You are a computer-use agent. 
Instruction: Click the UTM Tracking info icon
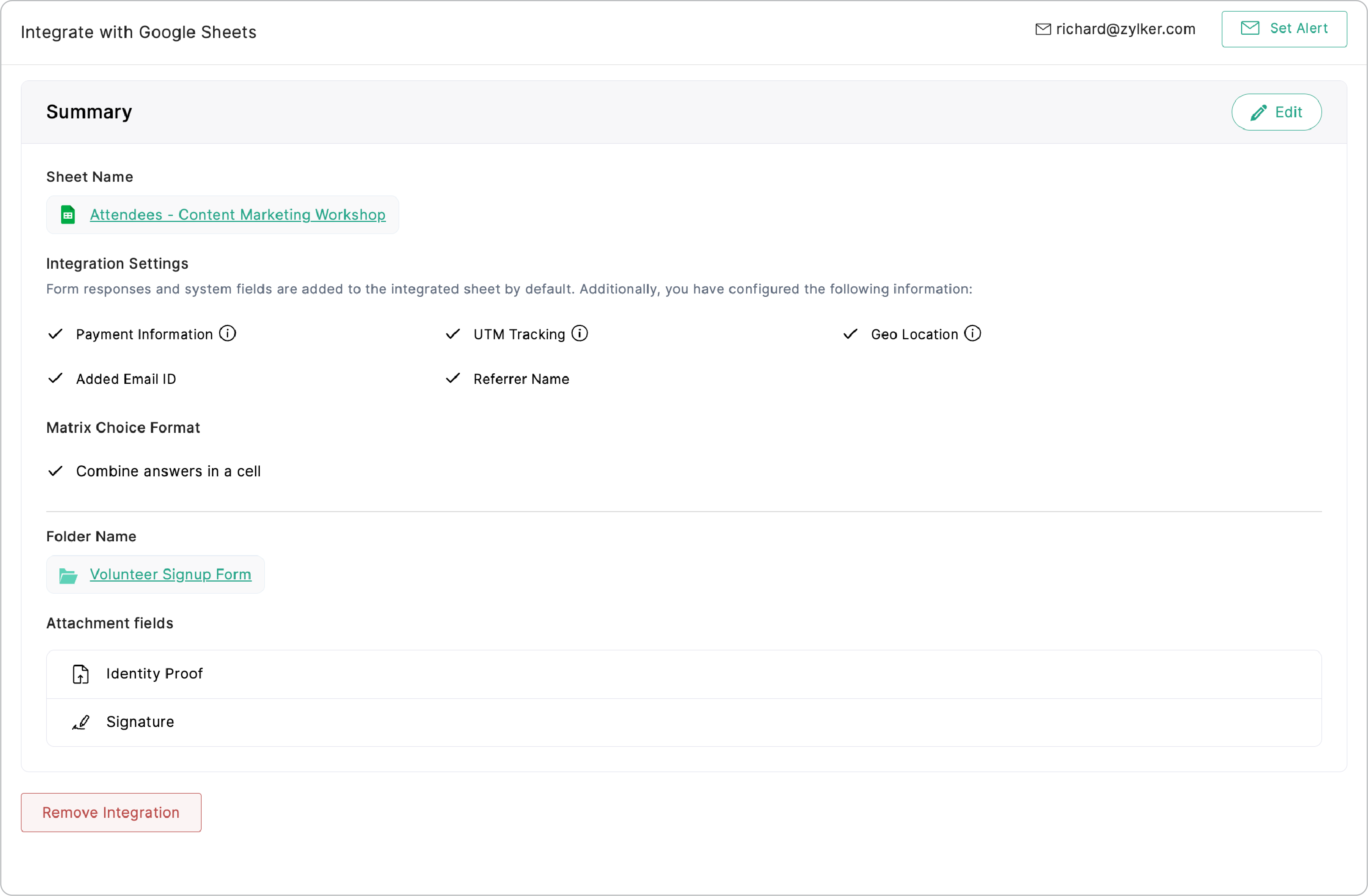click(580, 333)
